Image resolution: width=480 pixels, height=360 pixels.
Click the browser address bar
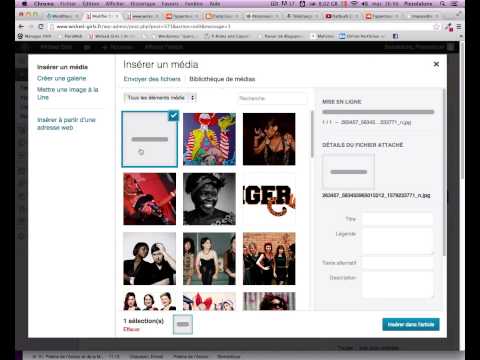[x=243, y=27]
